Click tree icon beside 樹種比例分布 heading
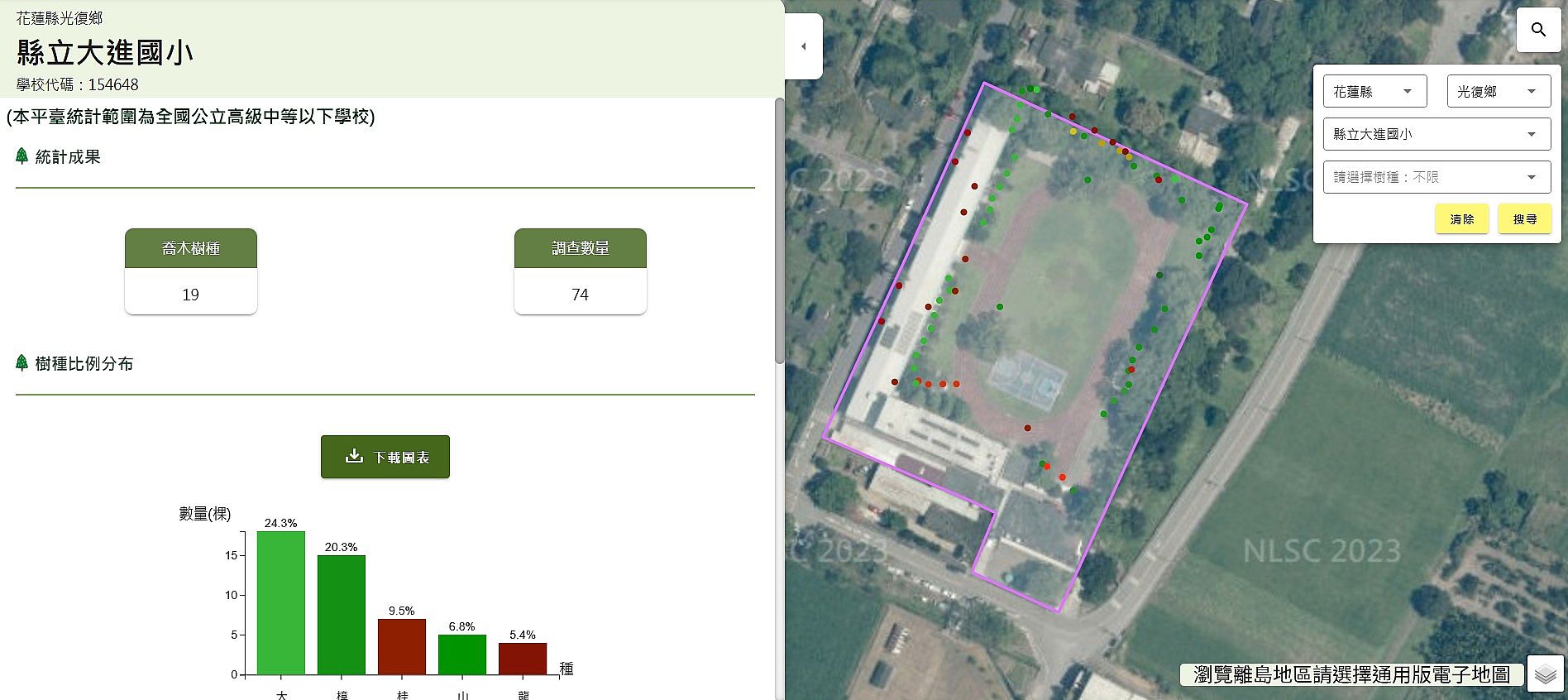Viewport: 1568px width, 700px height. pyautogui.click(x=22, y=363)
